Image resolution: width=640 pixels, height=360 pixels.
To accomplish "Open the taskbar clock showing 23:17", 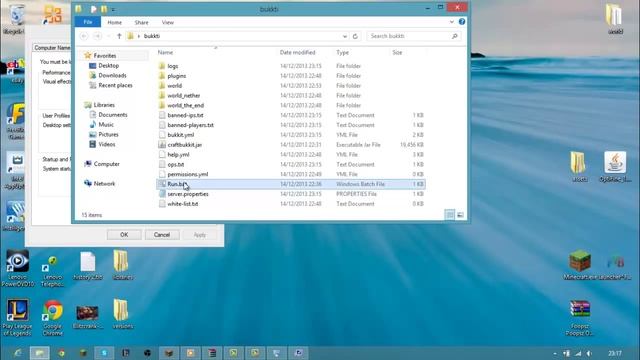I will click(615, 353).
